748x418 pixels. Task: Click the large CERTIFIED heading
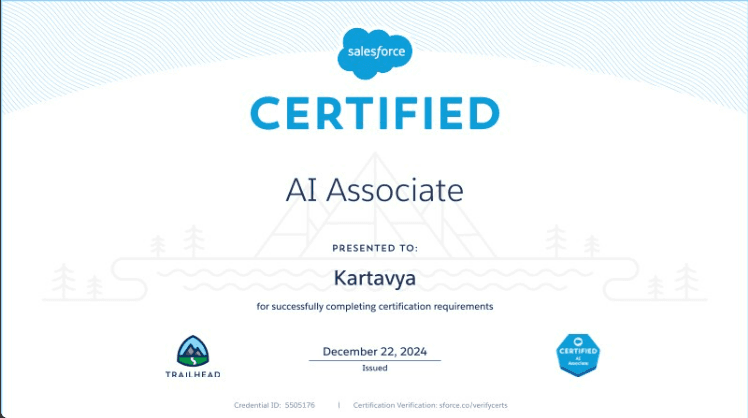click(x=375, y=113)
